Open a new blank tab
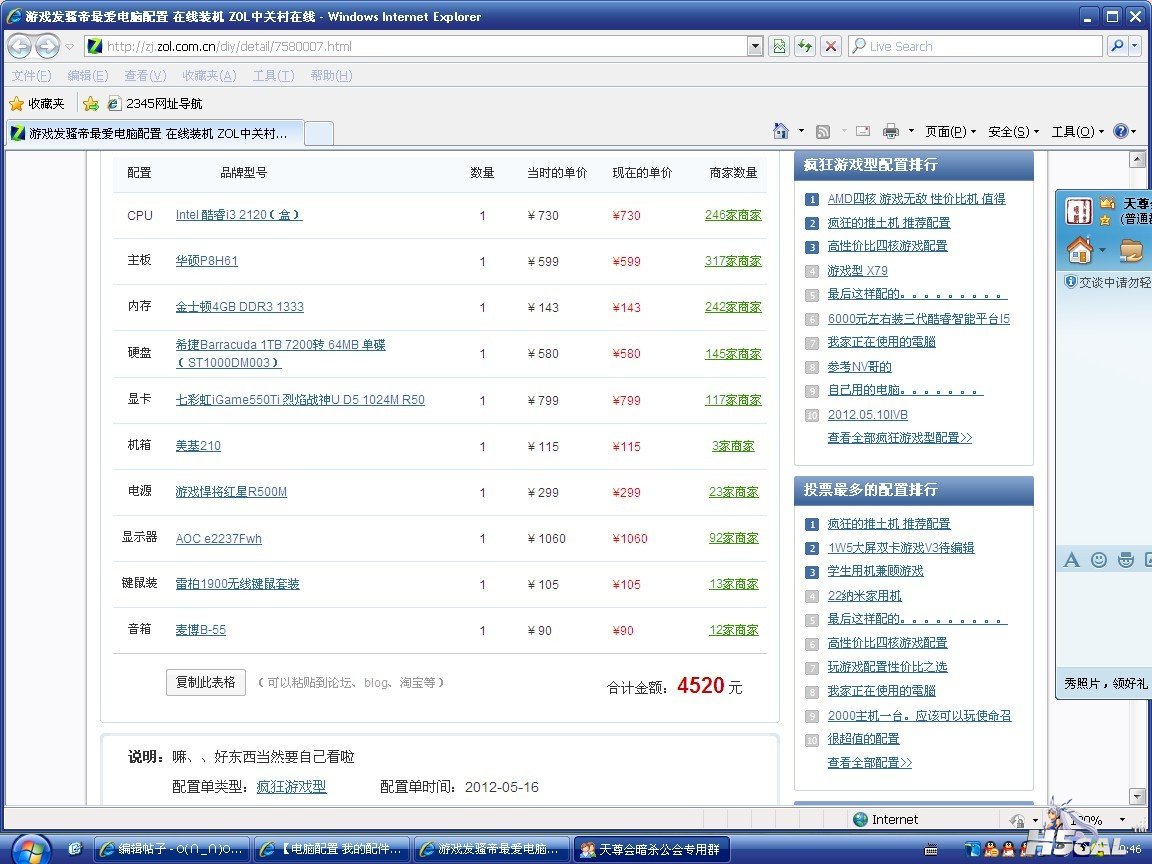The height and width of the screenshot is (864, 1152). [319, 134]
